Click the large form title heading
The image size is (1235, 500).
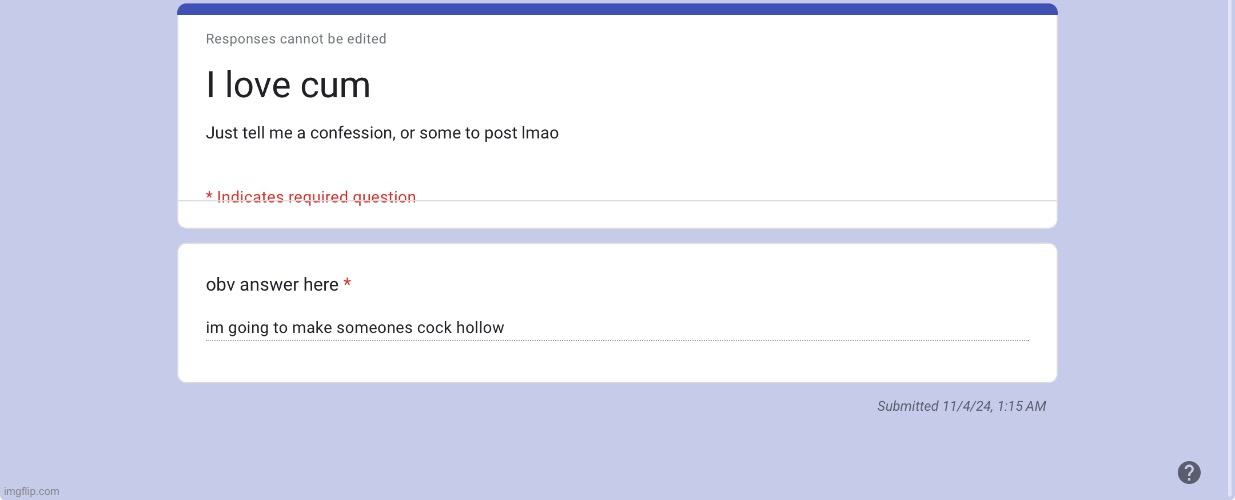[x=288, y=85]
